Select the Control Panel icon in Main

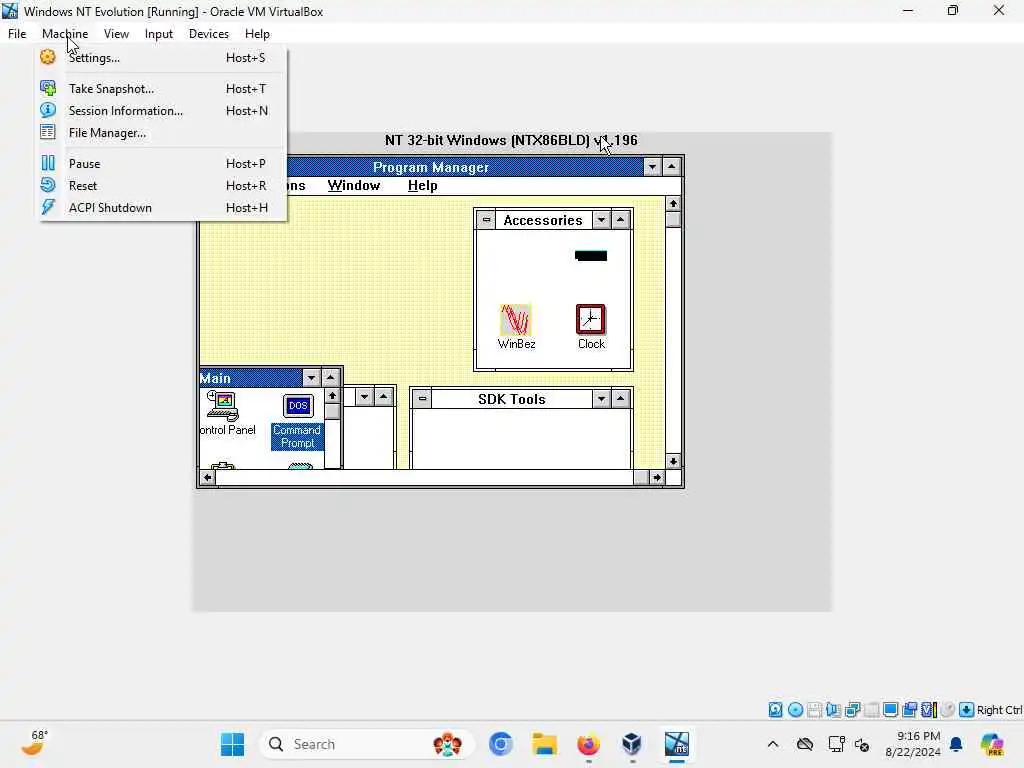tap(227, 413)
